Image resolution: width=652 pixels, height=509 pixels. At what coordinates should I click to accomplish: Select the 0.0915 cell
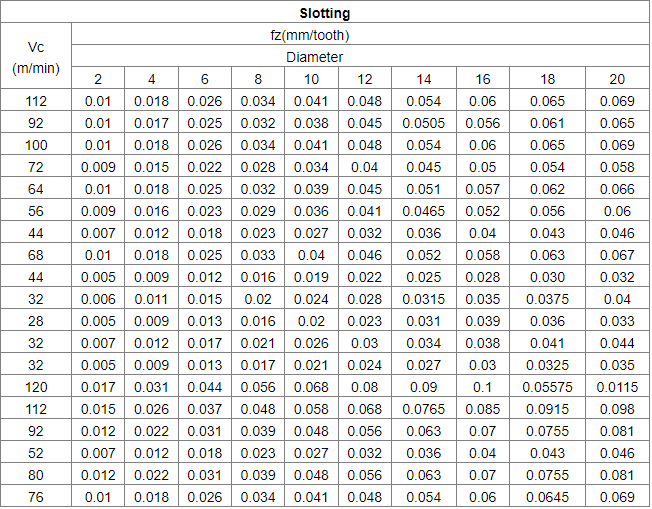pyautogui.click(x=547, y=409)
